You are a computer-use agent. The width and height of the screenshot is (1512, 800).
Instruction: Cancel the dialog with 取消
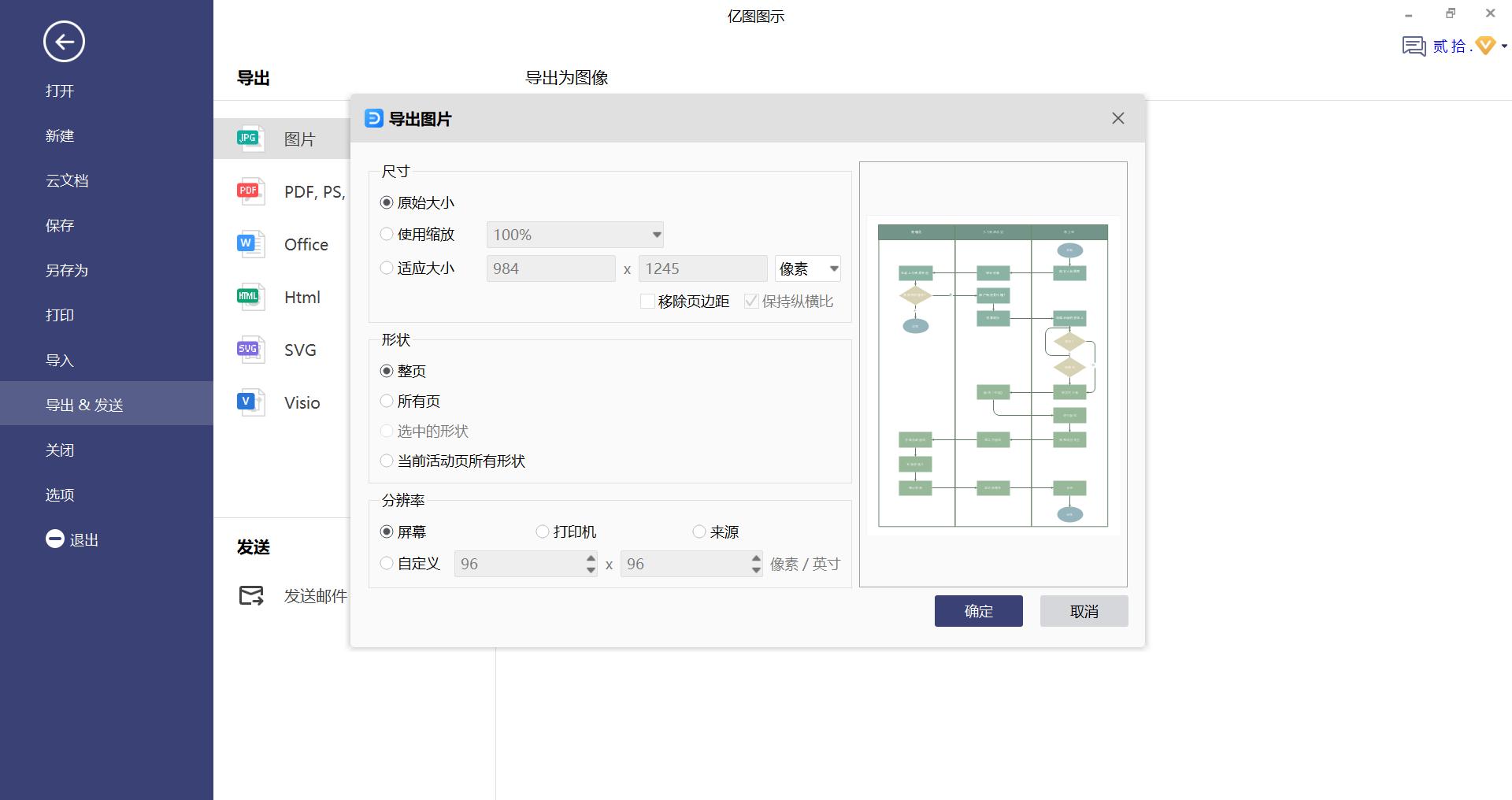click(1084, 611)
